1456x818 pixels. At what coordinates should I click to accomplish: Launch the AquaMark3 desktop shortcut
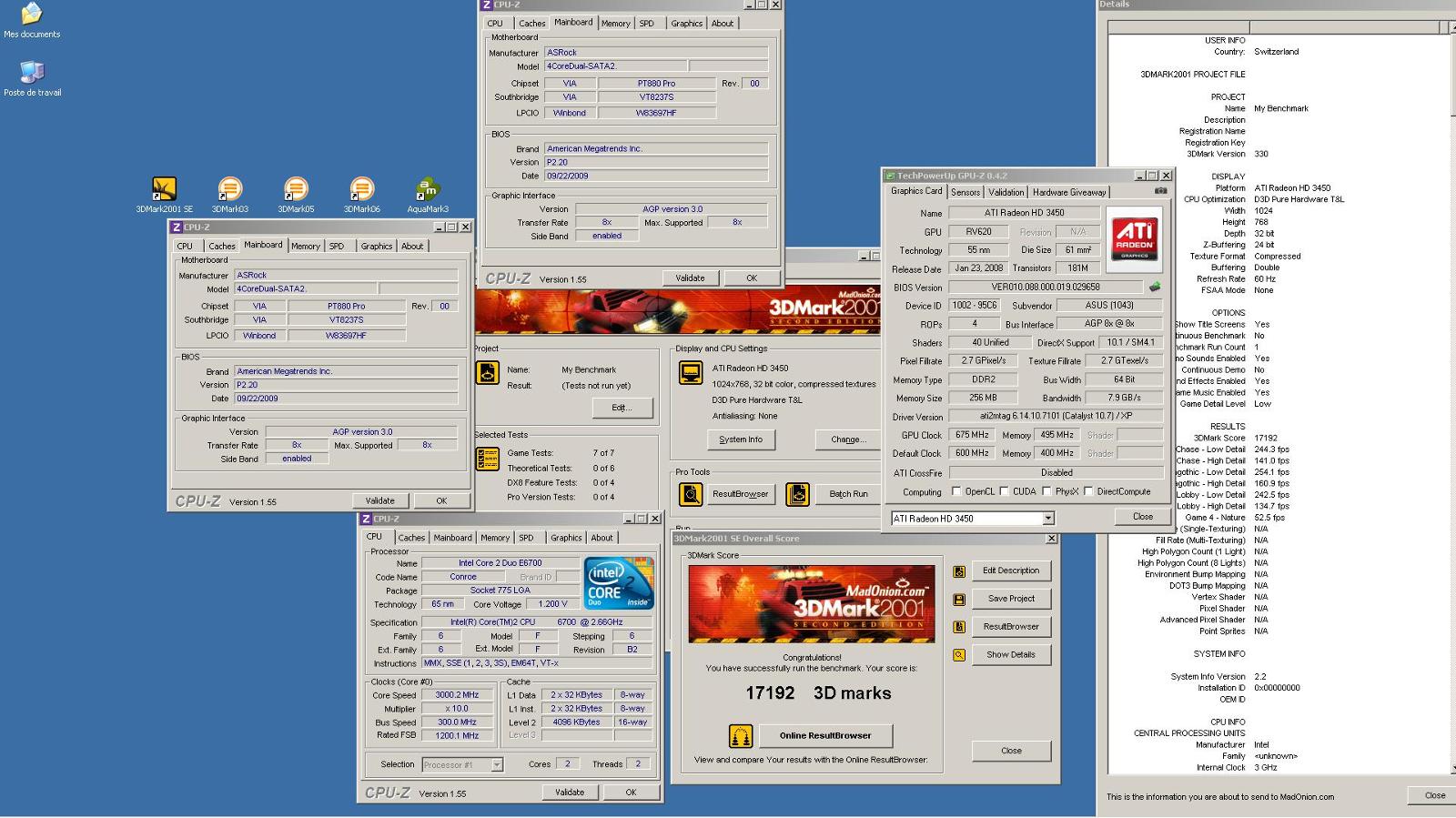click(x=428, y=195)
